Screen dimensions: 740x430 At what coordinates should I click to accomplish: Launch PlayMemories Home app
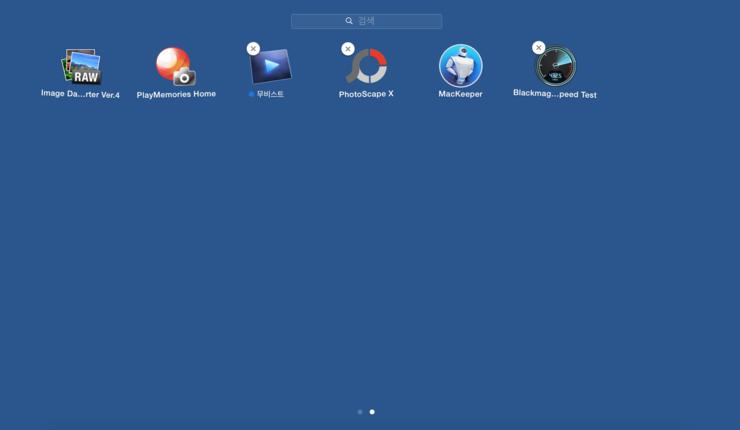[x=176, y=67]
